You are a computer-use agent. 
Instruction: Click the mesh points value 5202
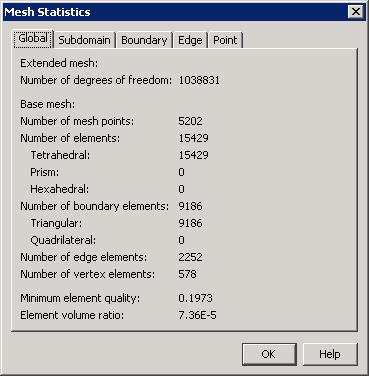click(190, 121)
